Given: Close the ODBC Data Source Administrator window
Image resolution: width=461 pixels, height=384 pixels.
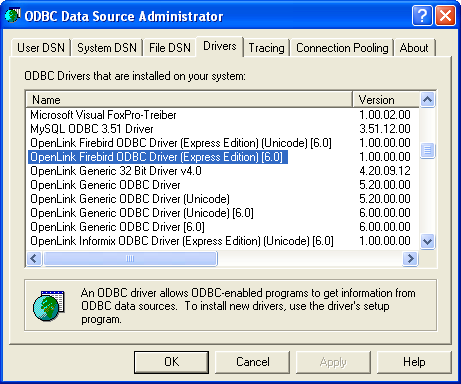Looking at the screenshot, I should pyautogui.click(x=445, y=15).
